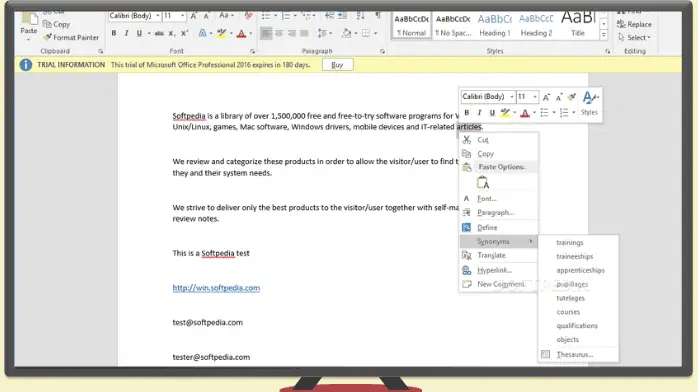The width and height of the screenshot is (698, 392).
Task: Click the Sort icon in the Paragraph group
Action: (360, 16)
